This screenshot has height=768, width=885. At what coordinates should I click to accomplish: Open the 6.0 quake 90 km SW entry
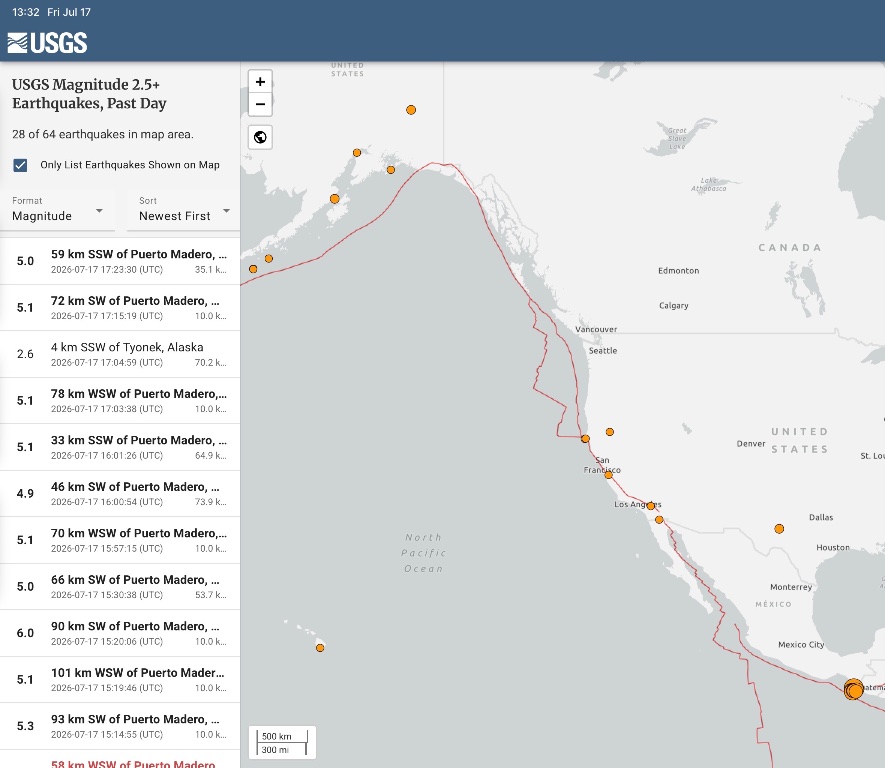click(x=120, y=633)
